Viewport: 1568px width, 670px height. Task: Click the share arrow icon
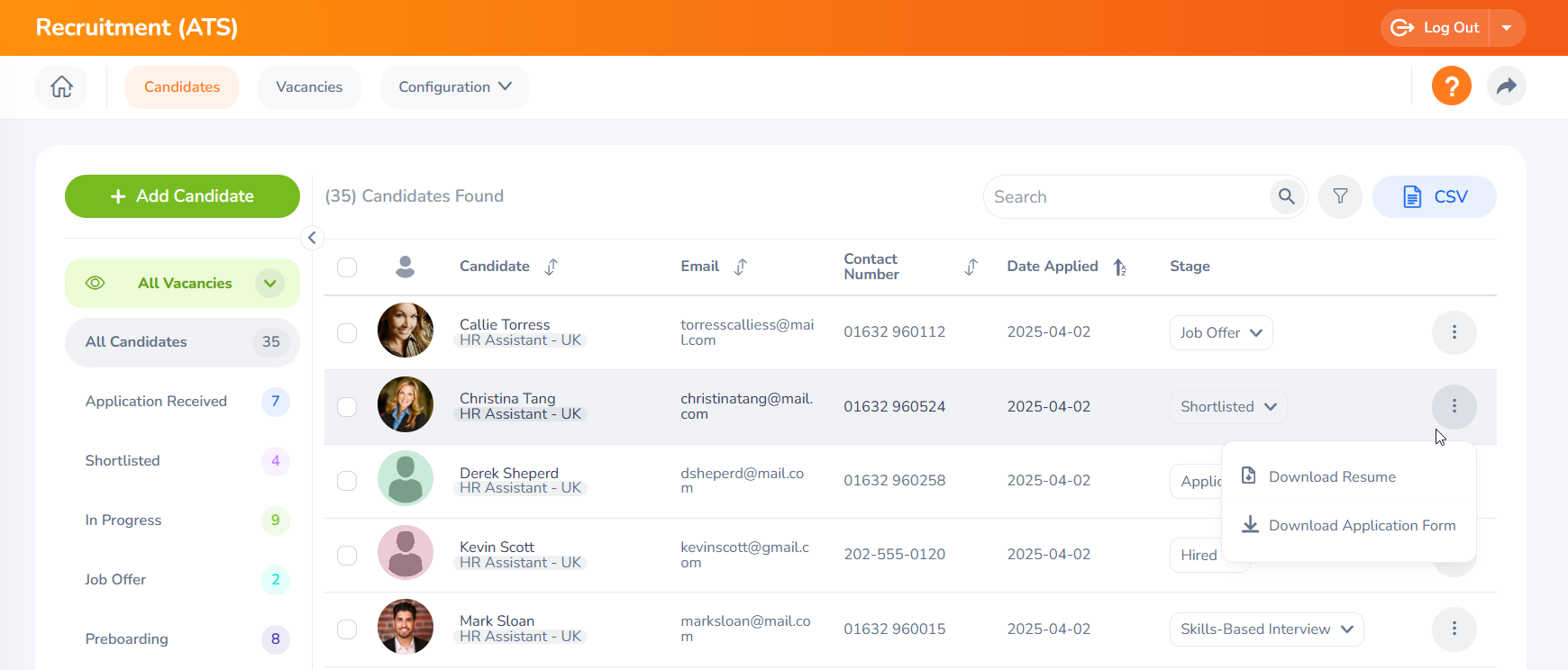1506,86
